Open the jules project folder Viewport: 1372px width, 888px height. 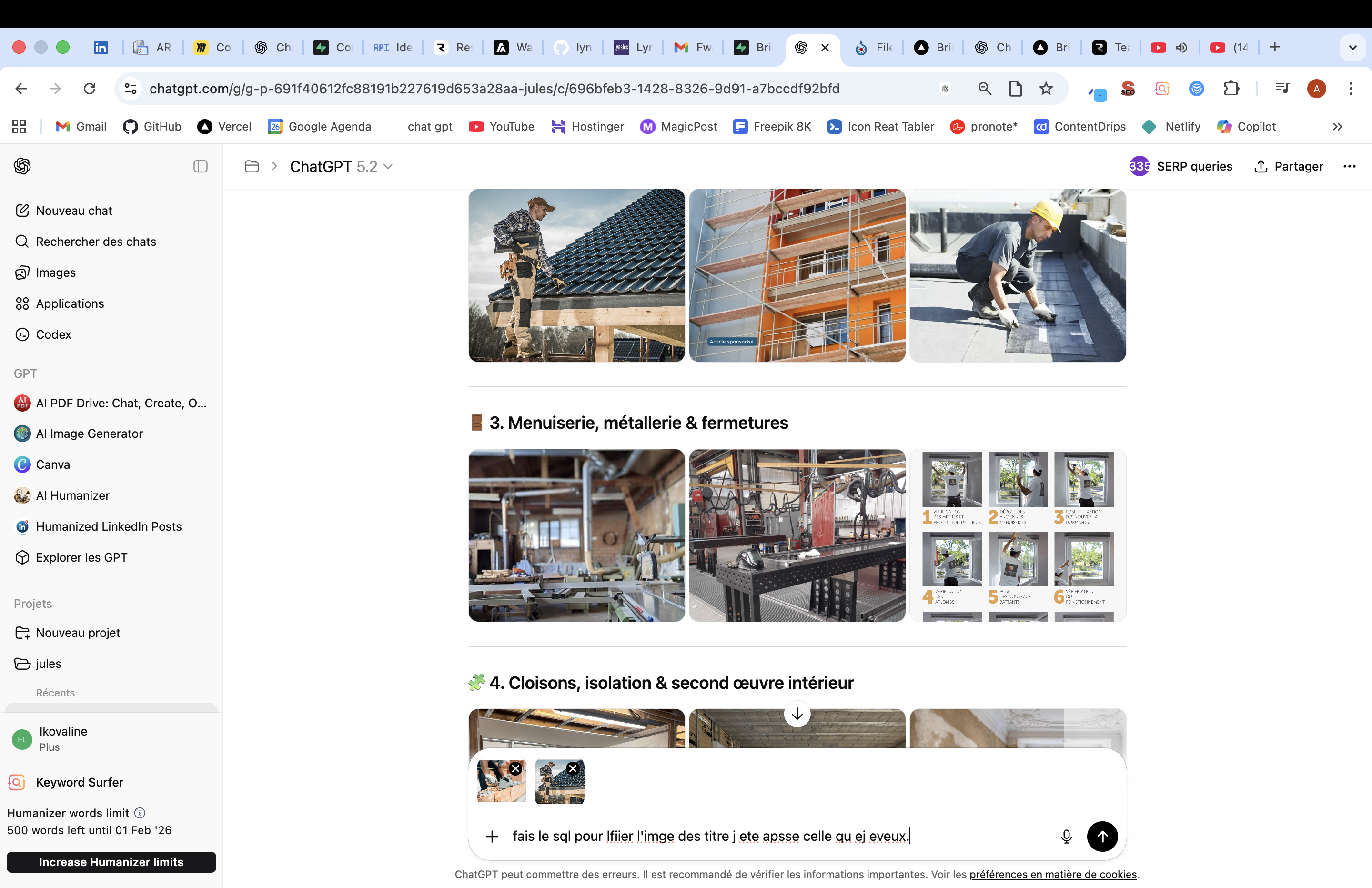(x=49, y=664)
